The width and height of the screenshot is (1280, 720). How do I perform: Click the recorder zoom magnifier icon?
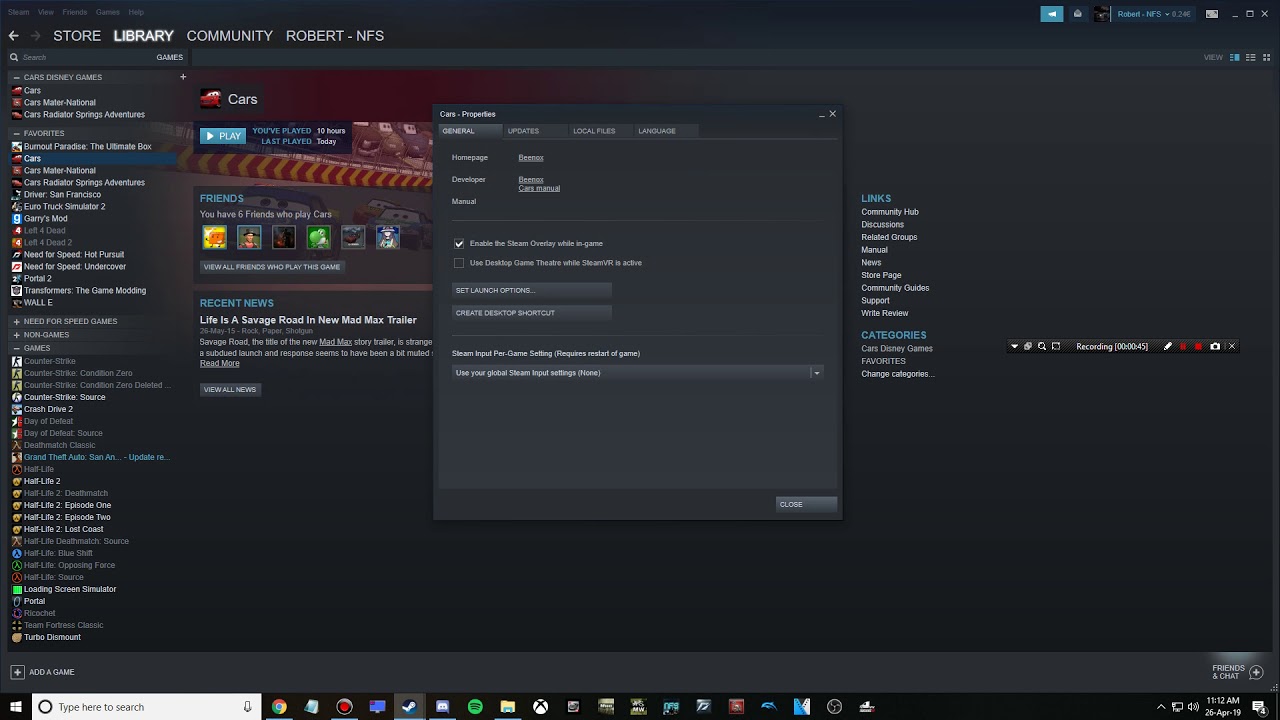click(1042, 346)
